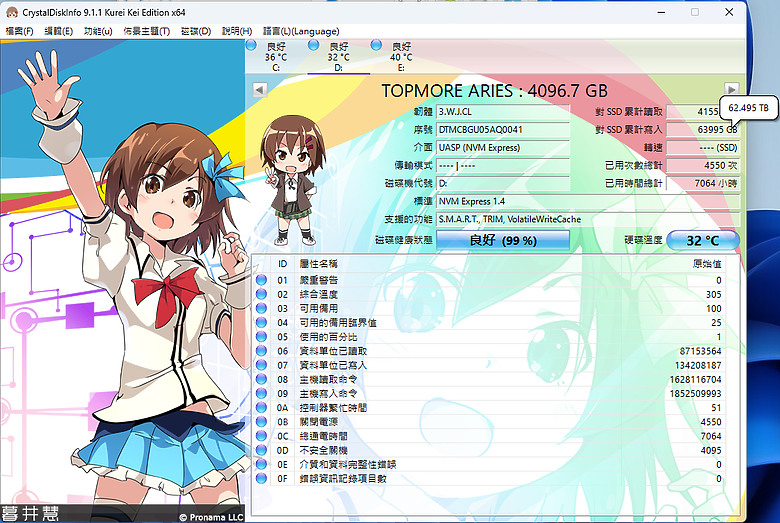Click status orb for attribute 07 資料單位已寫入

[x=261, y=365]
